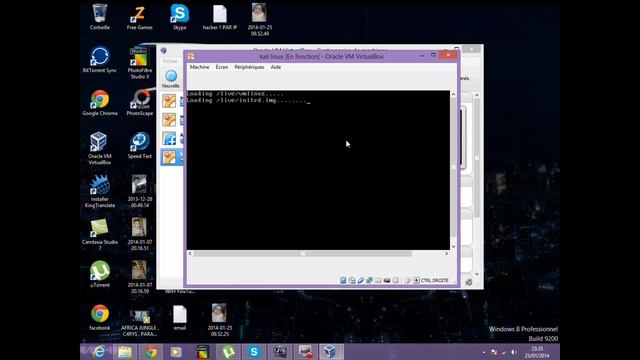Open Free Games desktop shortcut

[x=140, y=18]
